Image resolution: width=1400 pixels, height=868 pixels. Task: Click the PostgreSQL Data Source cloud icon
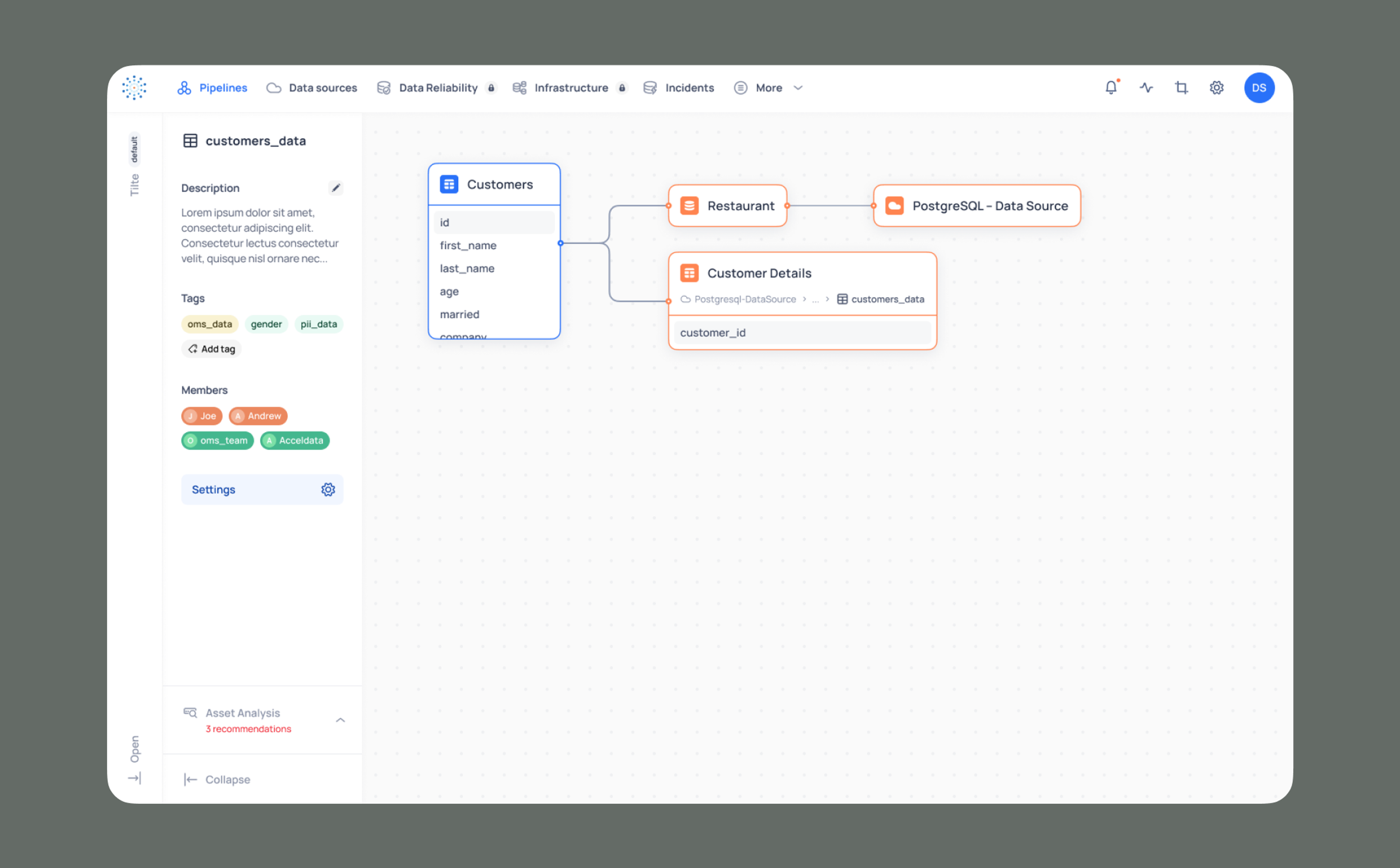pyautogui.click(x=894, y=206)
